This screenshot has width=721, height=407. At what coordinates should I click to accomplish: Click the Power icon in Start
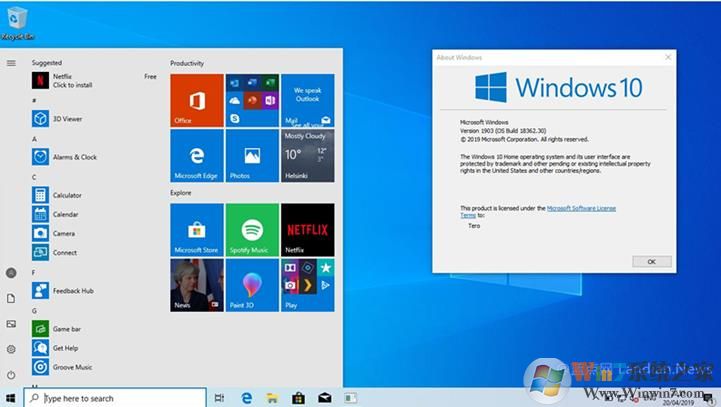click(x=11, y=374)
